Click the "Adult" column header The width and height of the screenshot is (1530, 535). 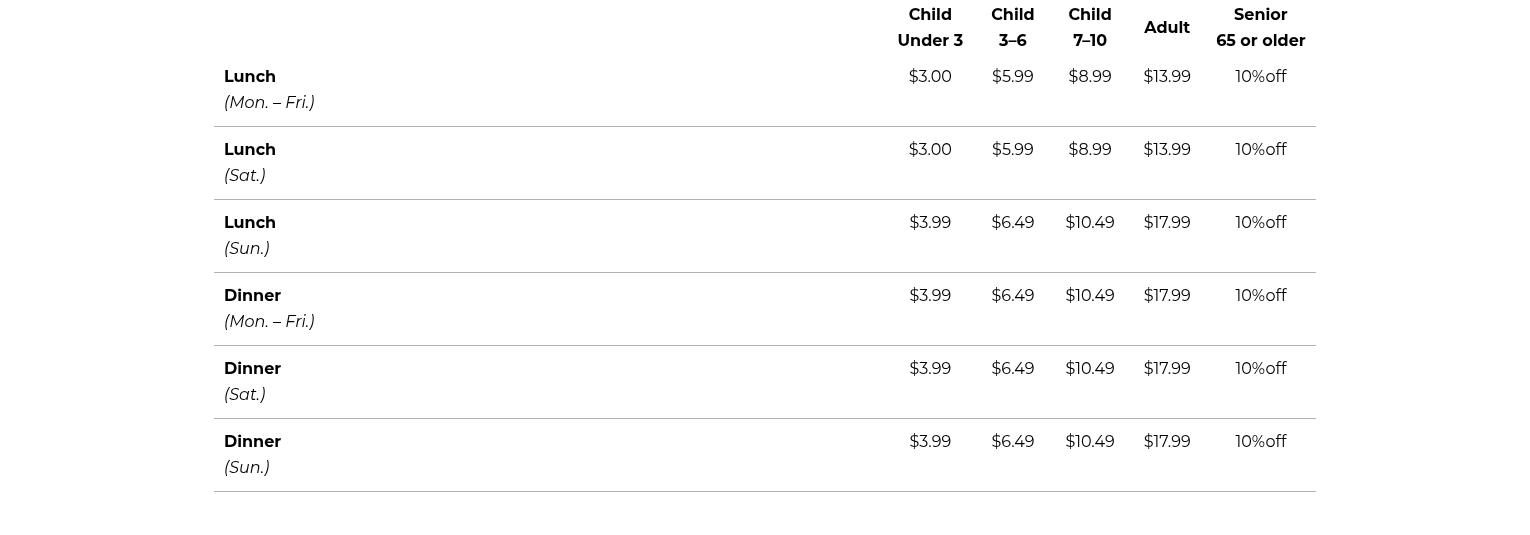(1166, 28)
